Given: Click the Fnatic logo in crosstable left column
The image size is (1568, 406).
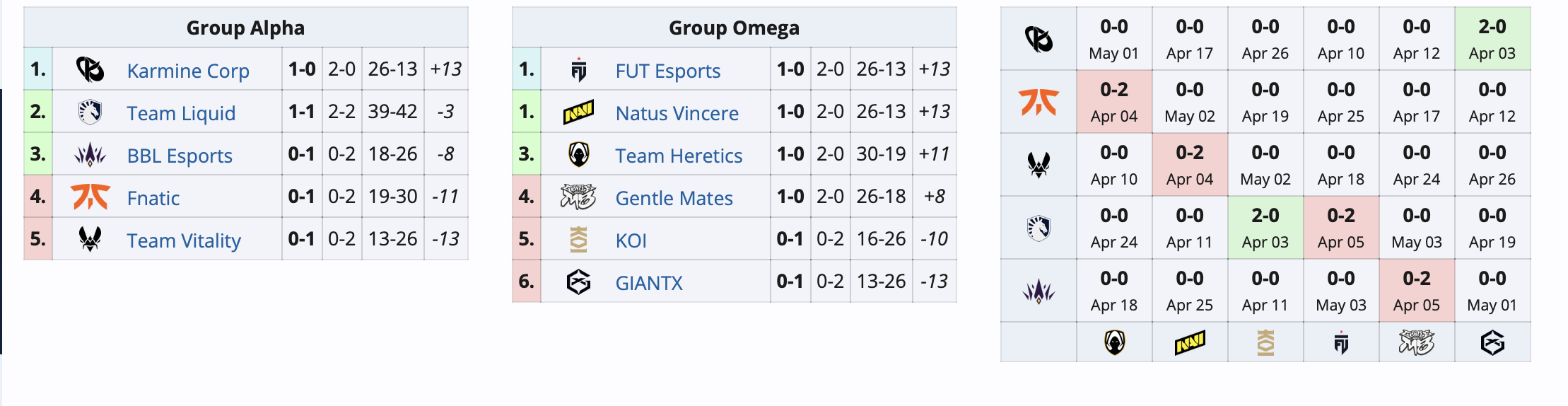Looking at the screenshot, I should pyautogui.click(x=1038, y=102).
